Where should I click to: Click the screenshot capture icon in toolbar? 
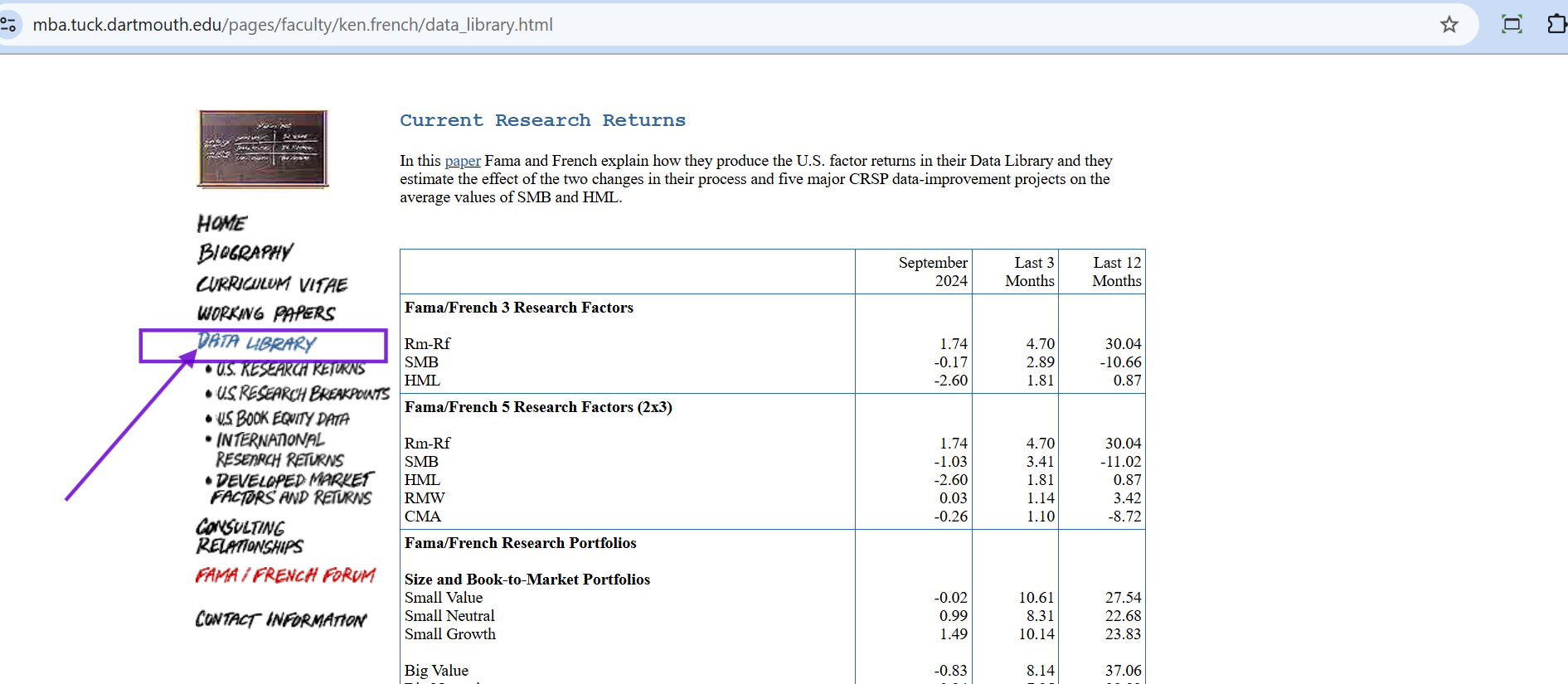[x=1512, y=25]
